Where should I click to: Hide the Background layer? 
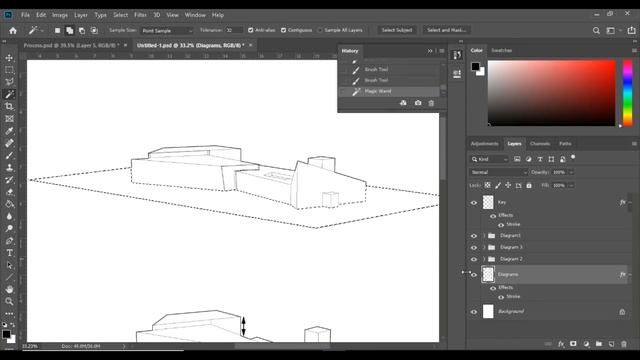(x=474, y=312)
